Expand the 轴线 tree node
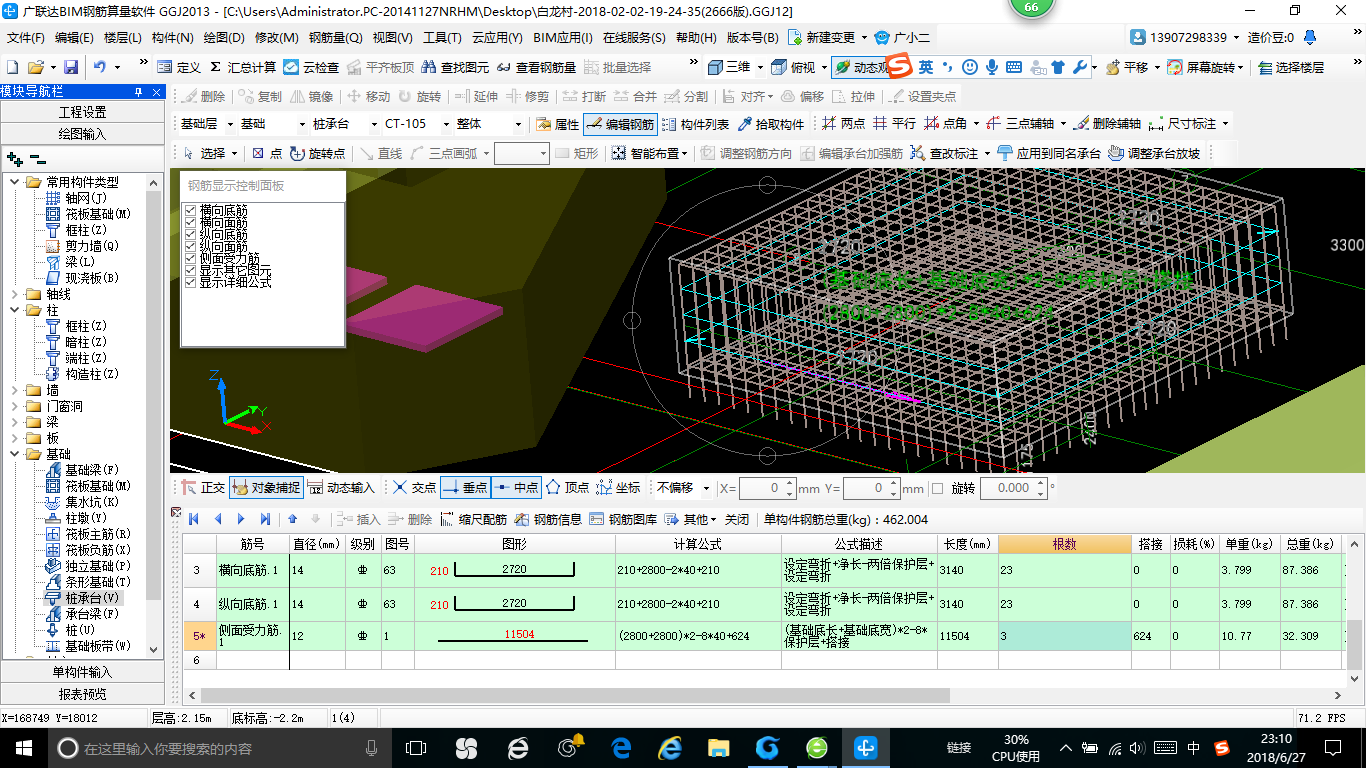Screen dimensions: 1366x768 pyautogui.click(x=14, y=294)
